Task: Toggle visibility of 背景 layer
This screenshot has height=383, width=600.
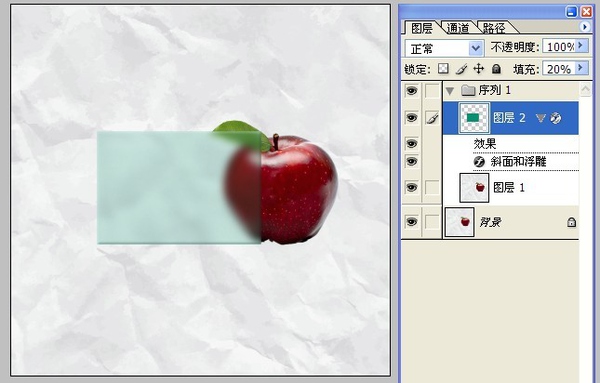Action: (x=412, y=222)
